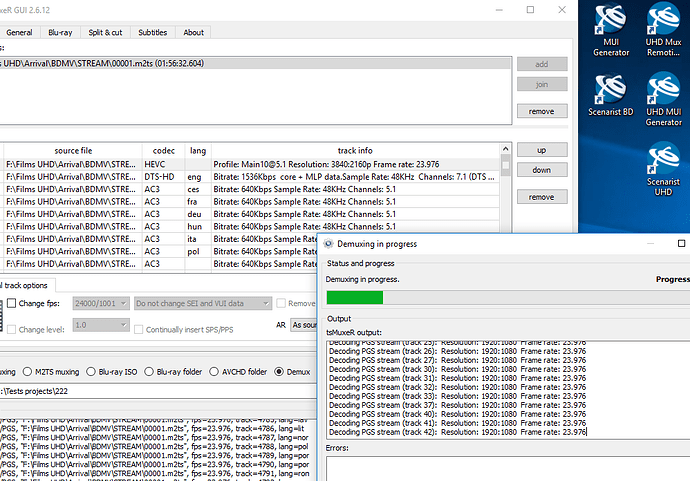Image resolution: width=690 pixels, height=481 pixels.
Task: Select the AC3 hun audio track row
Action: (x=250, y=227)
